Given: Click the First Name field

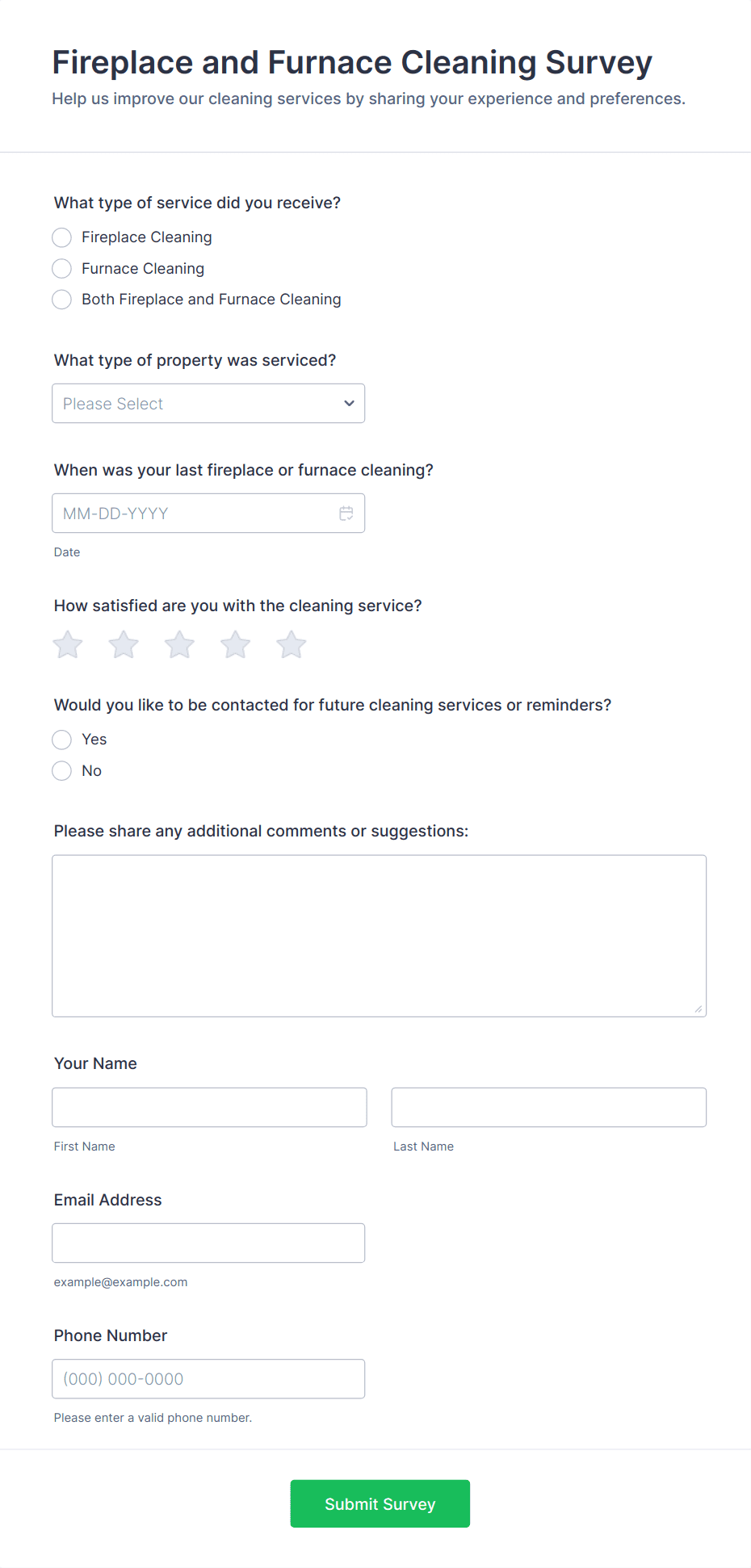Looking at the screenshot, I should click(x=209, y=1107).
